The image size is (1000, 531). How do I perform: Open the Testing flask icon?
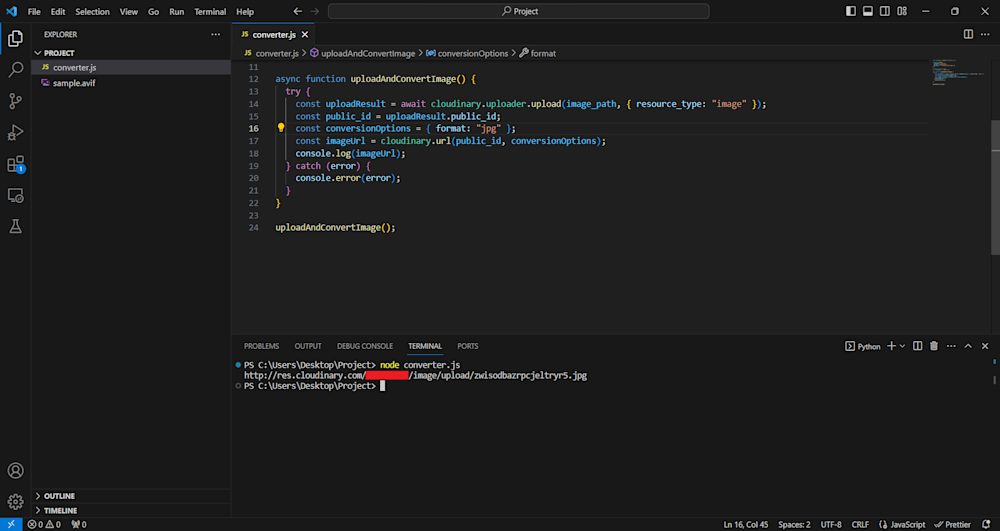point(15,227)
